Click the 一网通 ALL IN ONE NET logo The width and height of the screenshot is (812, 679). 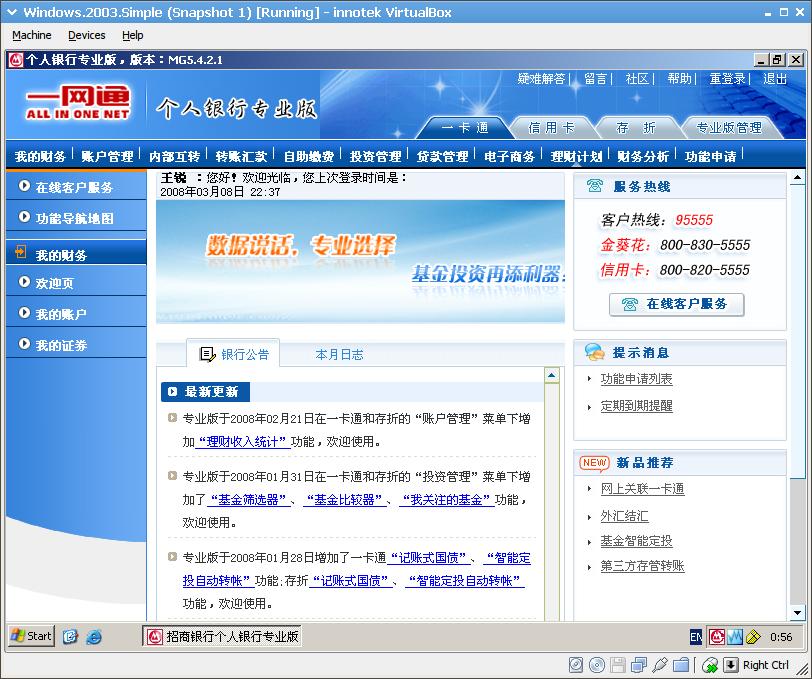click(78, 103)
